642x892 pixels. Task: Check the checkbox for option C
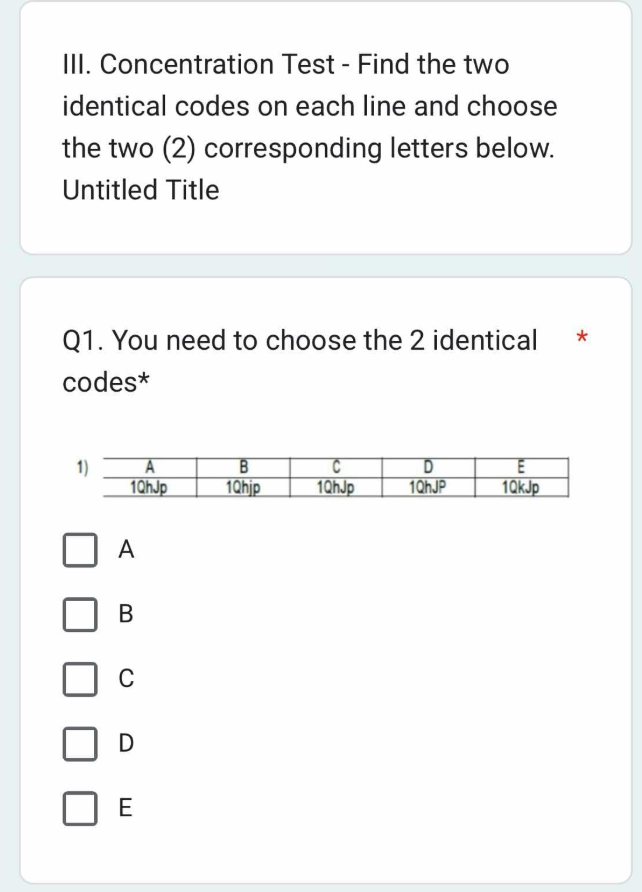point(78,677)
